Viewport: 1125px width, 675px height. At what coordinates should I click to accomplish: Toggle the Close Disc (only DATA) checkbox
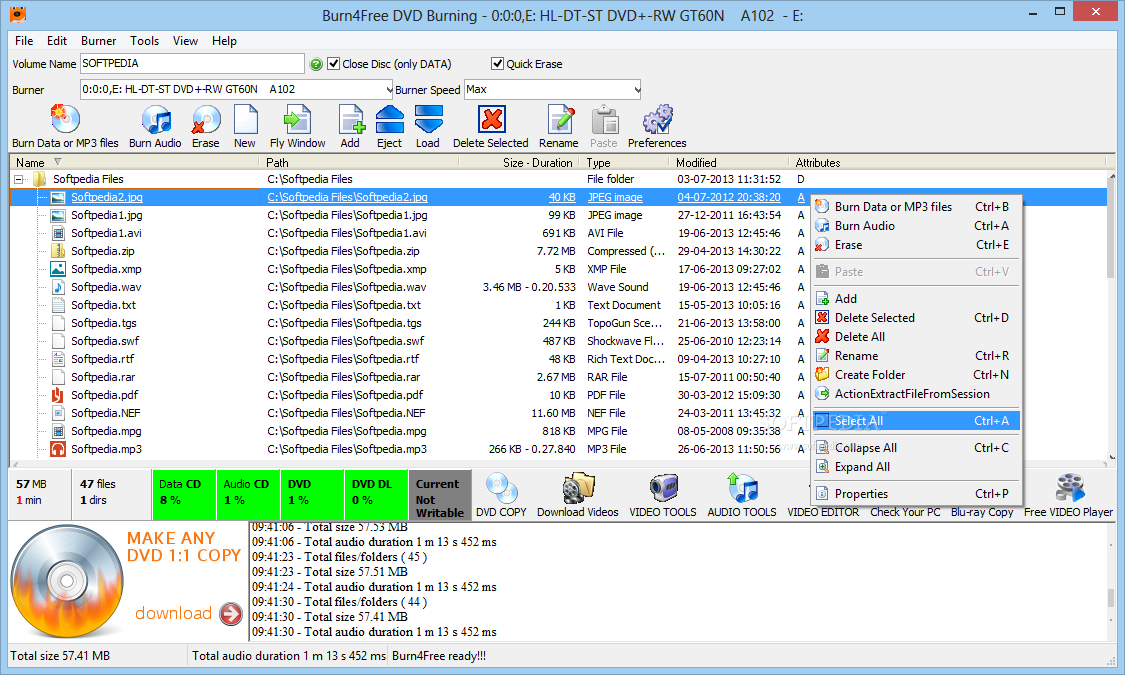[x=333, y=63]
